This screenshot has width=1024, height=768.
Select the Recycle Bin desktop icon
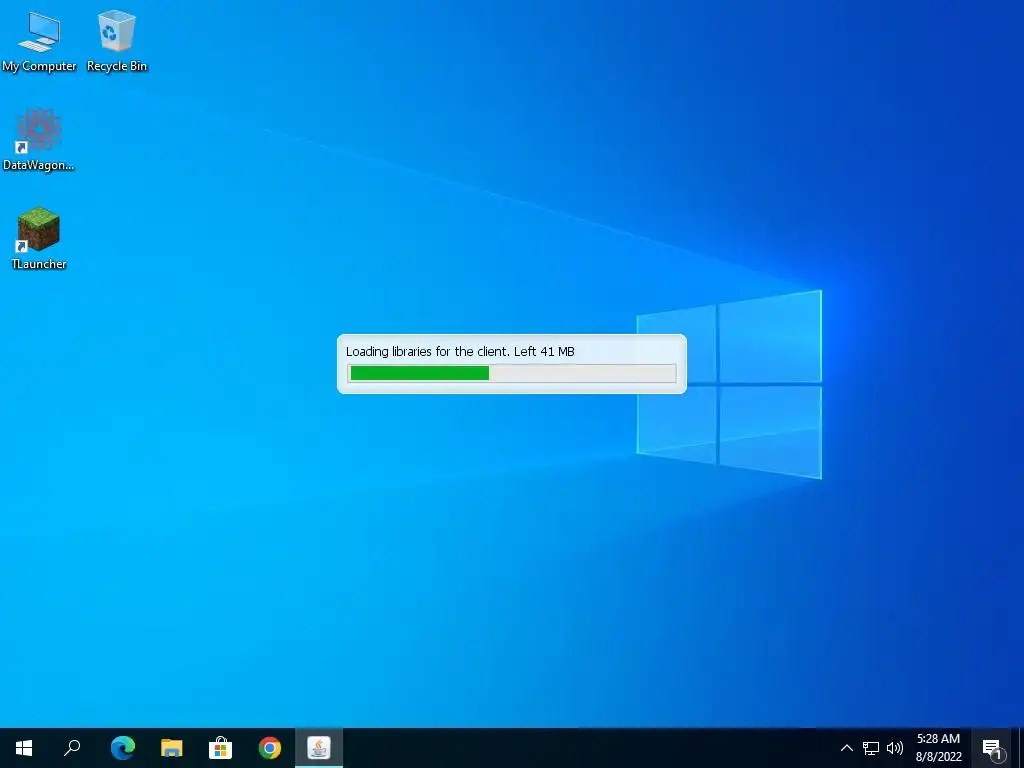[117, 40]
